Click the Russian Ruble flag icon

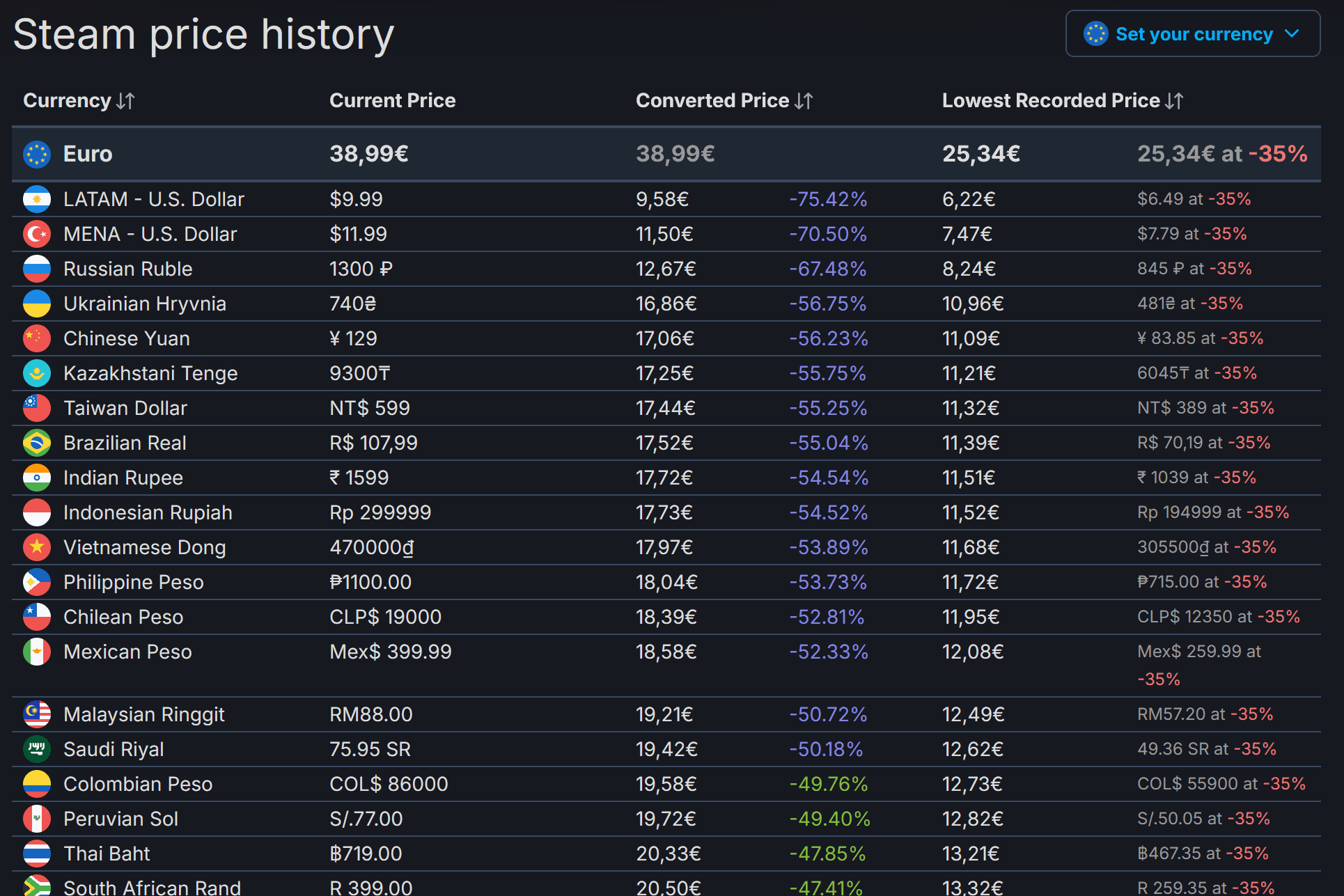click(36, 269)
